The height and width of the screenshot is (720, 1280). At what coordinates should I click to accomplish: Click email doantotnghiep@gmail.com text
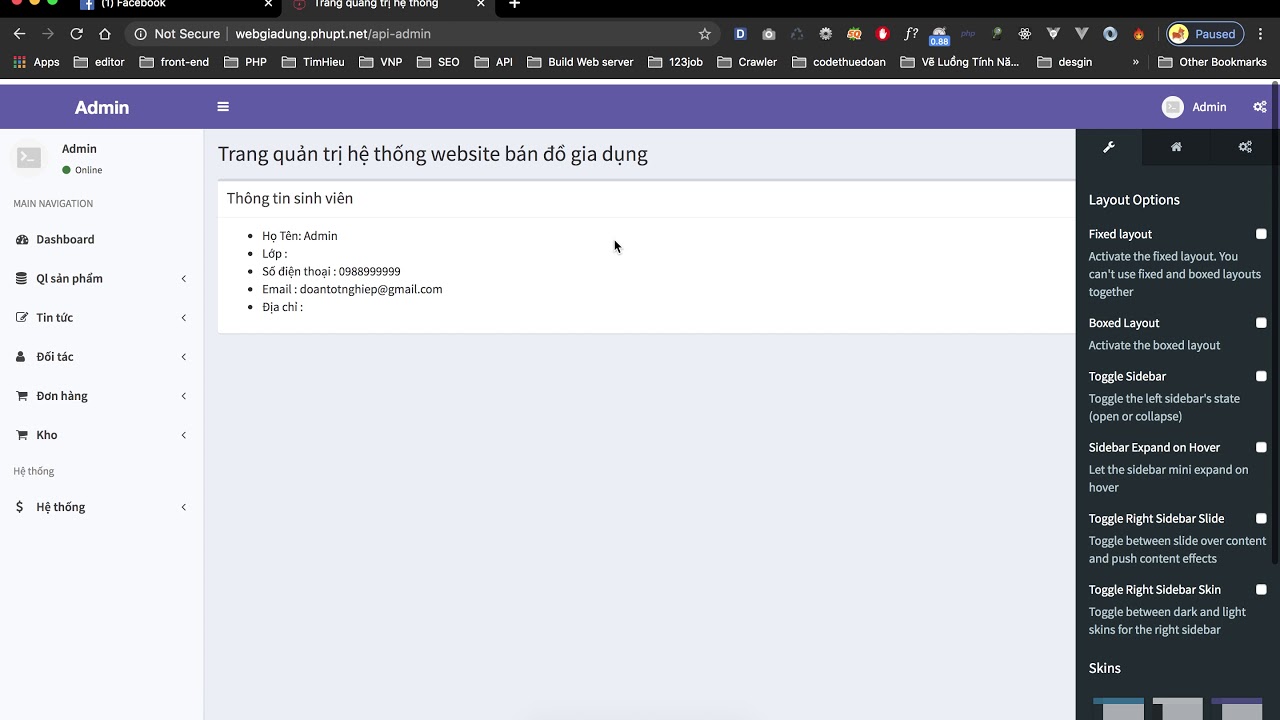point(371,289)
